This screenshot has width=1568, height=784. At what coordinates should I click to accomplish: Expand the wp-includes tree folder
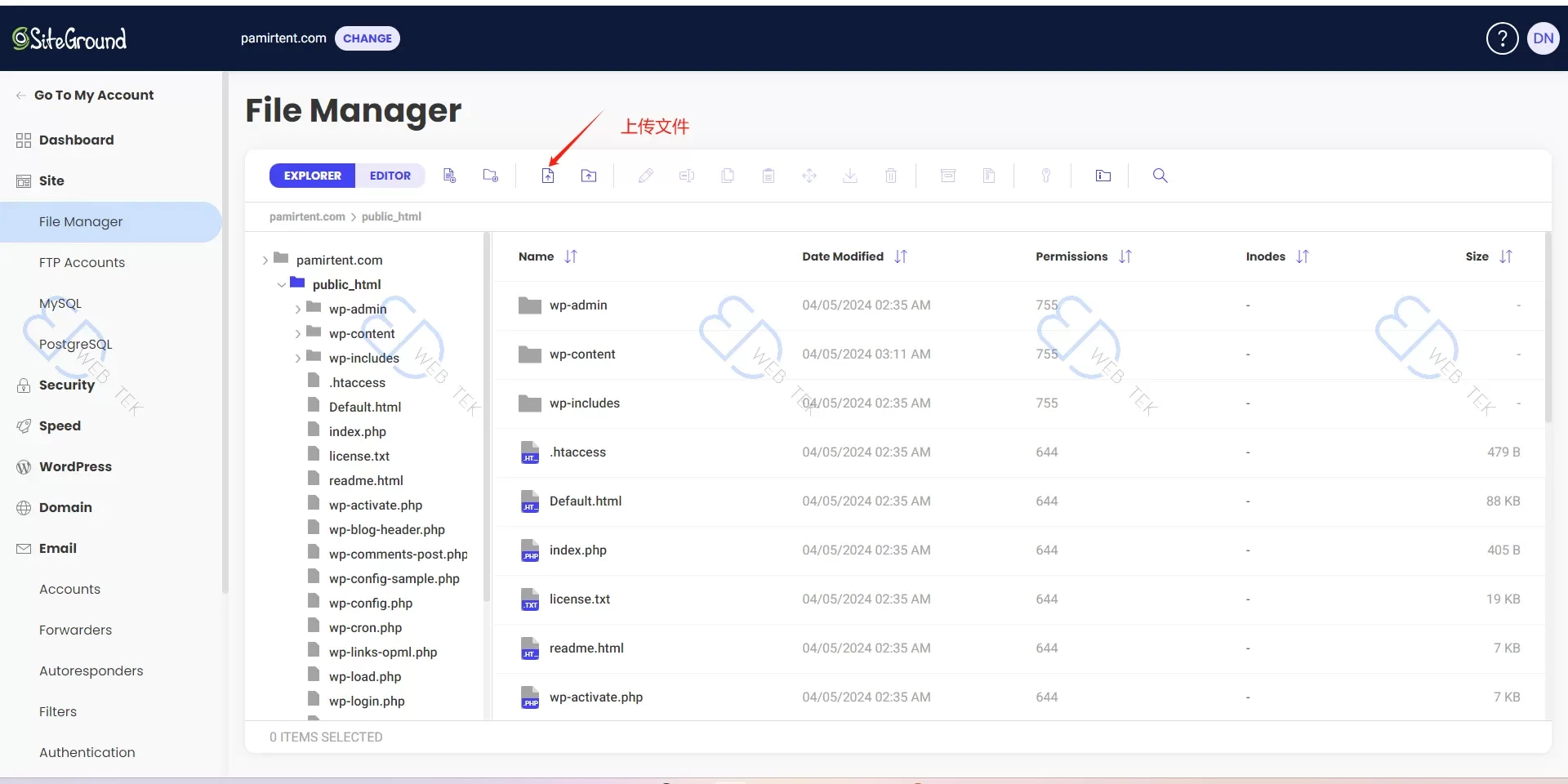[x=297, y=359]
